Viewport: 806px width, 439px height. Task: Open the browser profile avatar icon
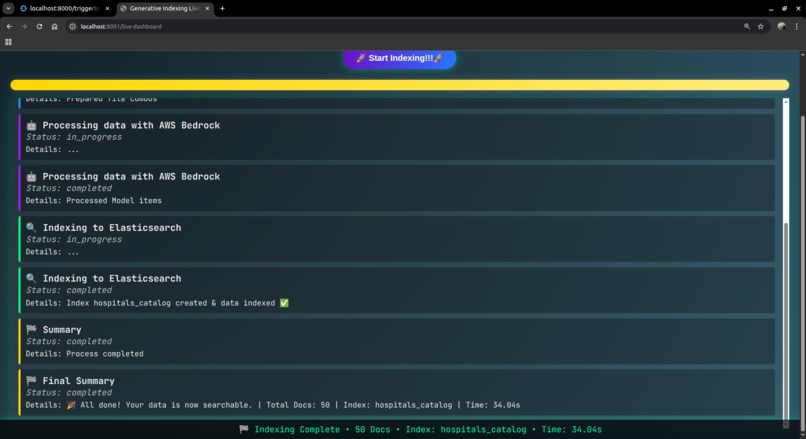[781, 26]
